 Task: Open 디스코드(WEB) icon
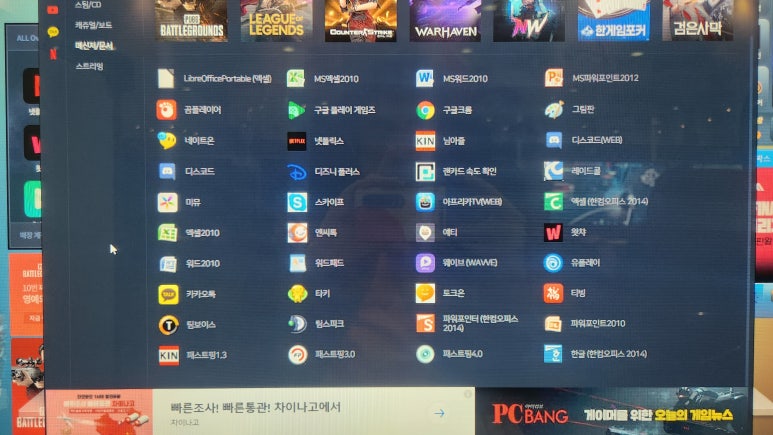554,140
